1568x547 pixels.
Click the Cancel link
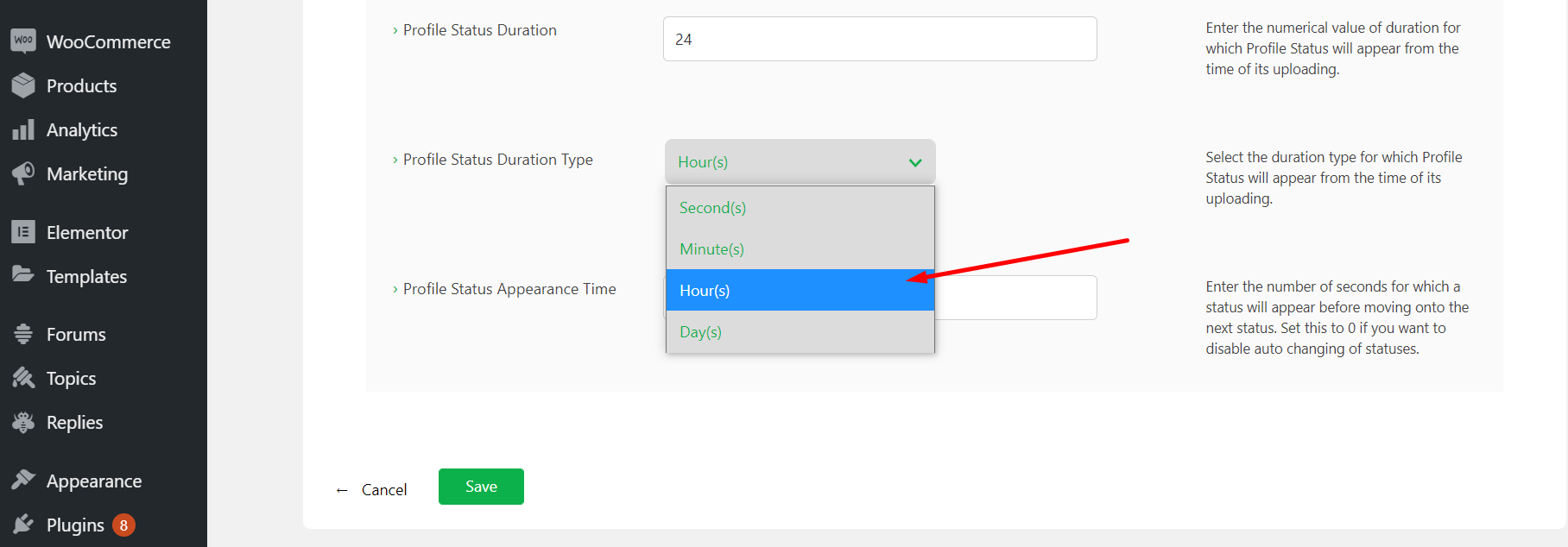coord(383,490)
